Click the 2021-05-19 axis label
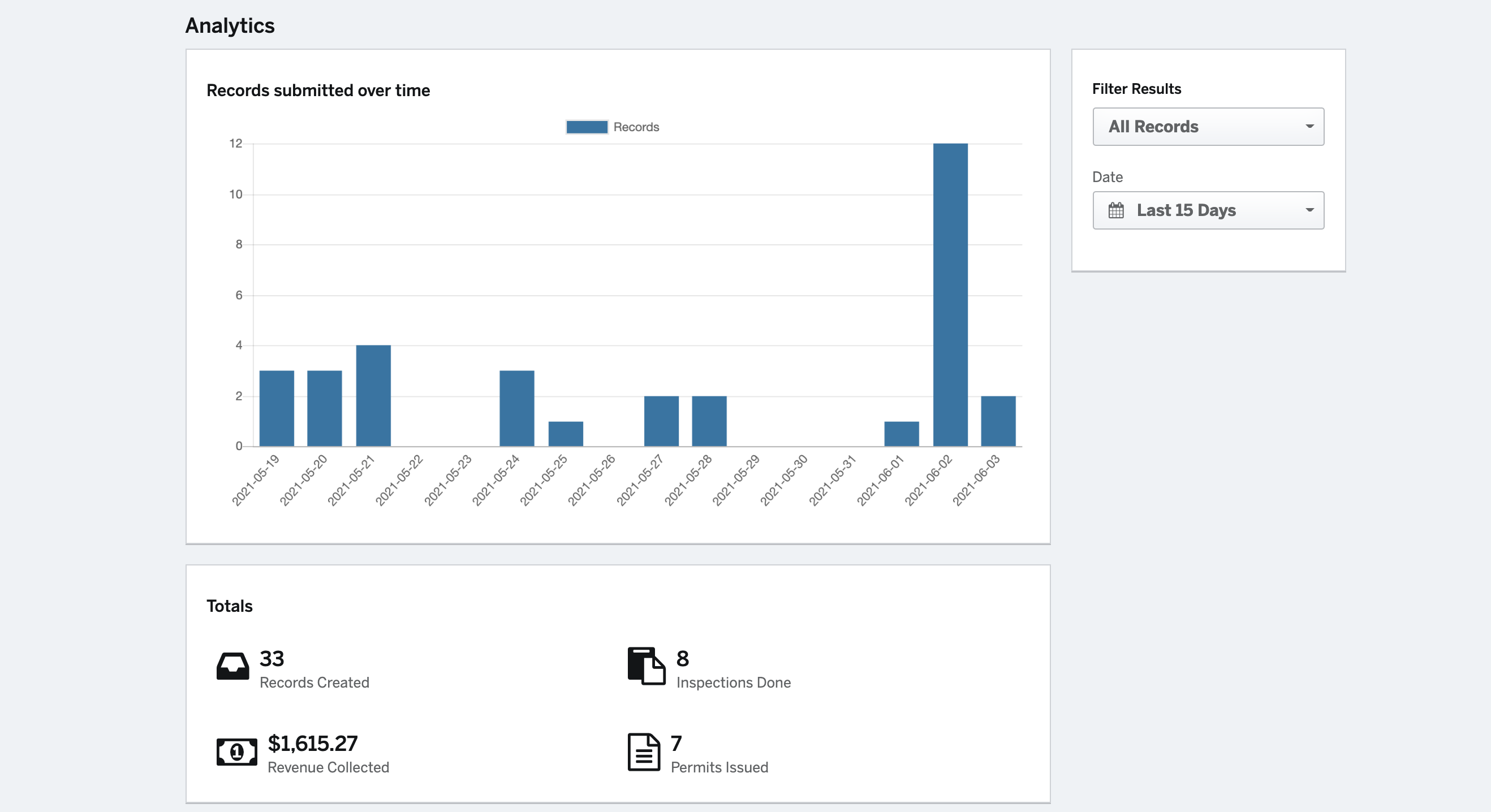1491x812 pixels. coord(256,477)
